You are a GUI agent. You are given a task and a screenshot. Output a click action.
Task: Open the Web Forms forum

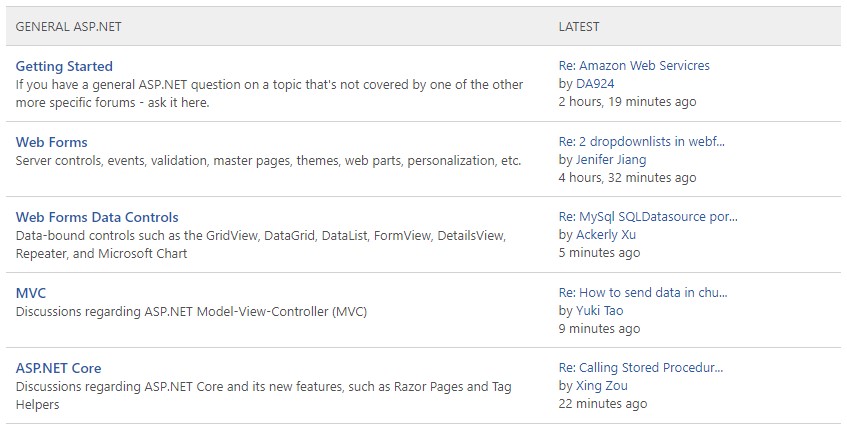point(51,142)
